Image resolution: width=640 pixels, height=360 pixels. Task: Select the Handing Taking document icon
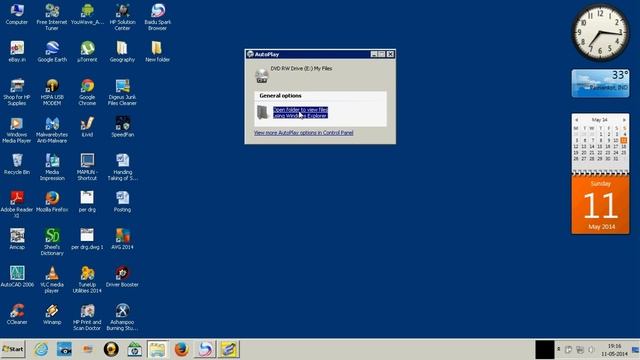[122, 167]
